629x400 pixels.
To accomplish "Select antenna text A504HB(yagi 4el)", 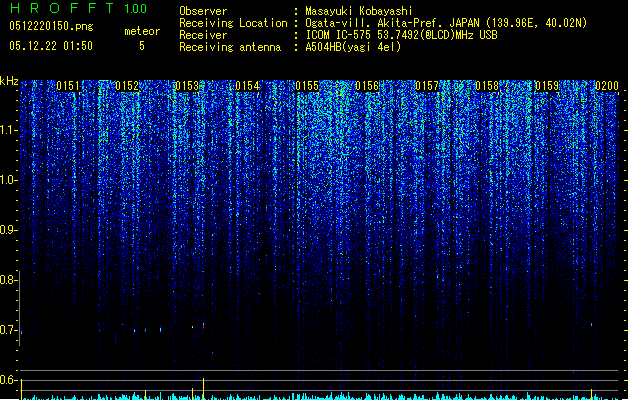I will click(x=353, y=47).
